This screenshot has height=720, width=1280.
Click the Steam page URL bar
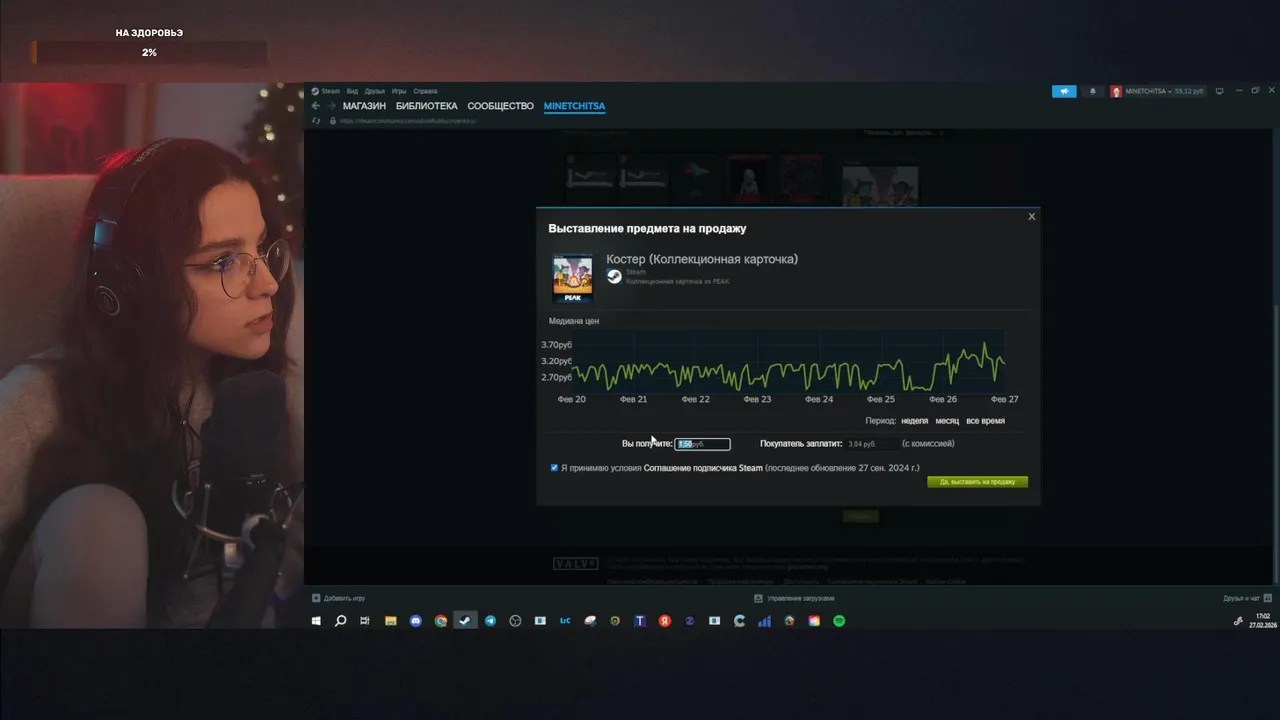407,121
